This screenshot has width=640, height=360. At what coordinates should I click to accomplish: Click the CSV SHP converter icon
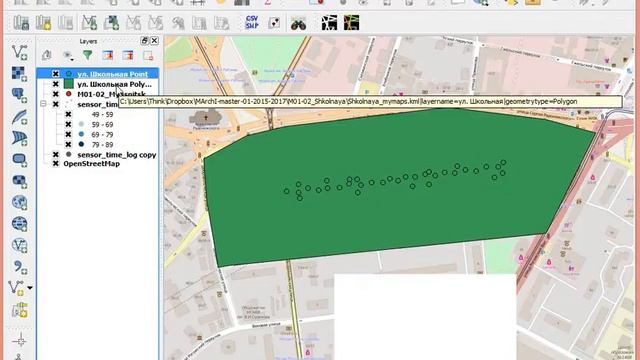coord(252,22)
